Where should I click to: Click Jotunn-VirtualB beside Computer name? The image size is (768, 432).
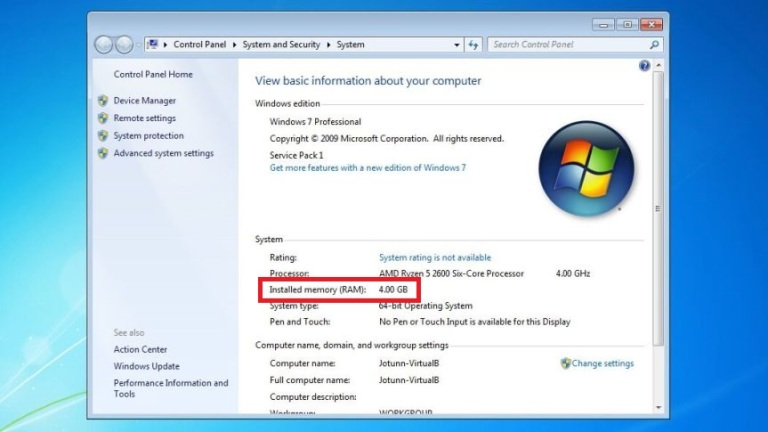(408, 363)
